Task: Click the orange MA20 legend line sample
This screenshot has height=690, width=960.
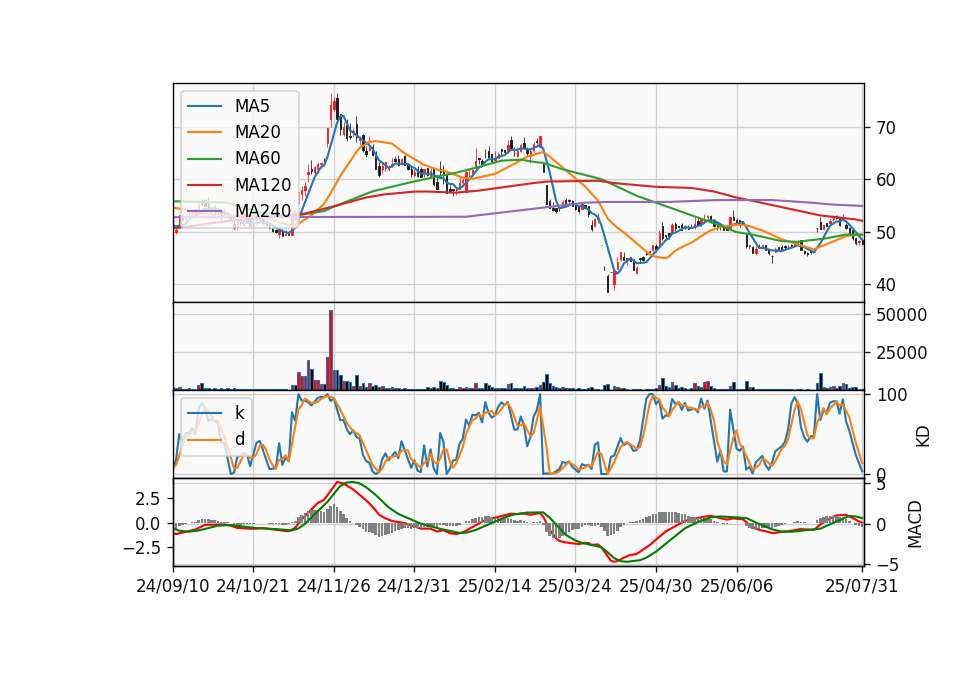Action: point(204,132)
